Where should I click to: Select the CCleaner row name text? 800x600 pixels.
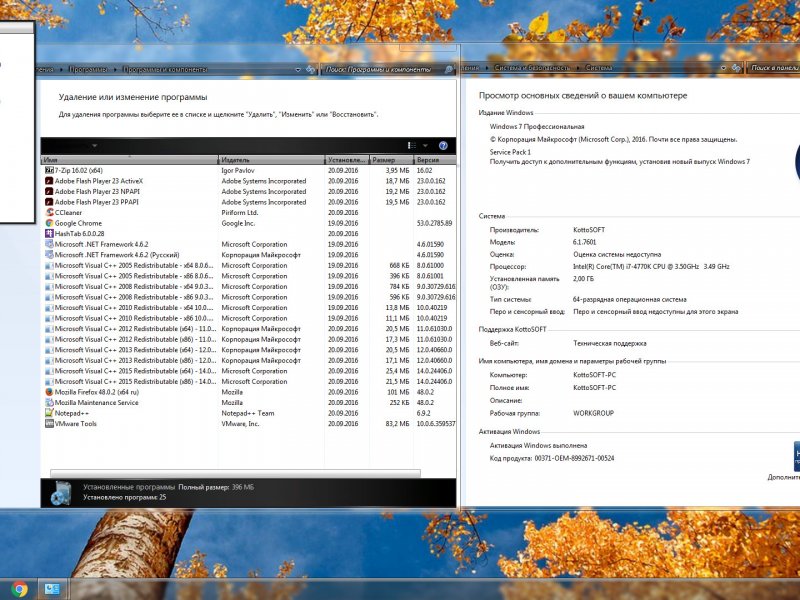point(68,212)
